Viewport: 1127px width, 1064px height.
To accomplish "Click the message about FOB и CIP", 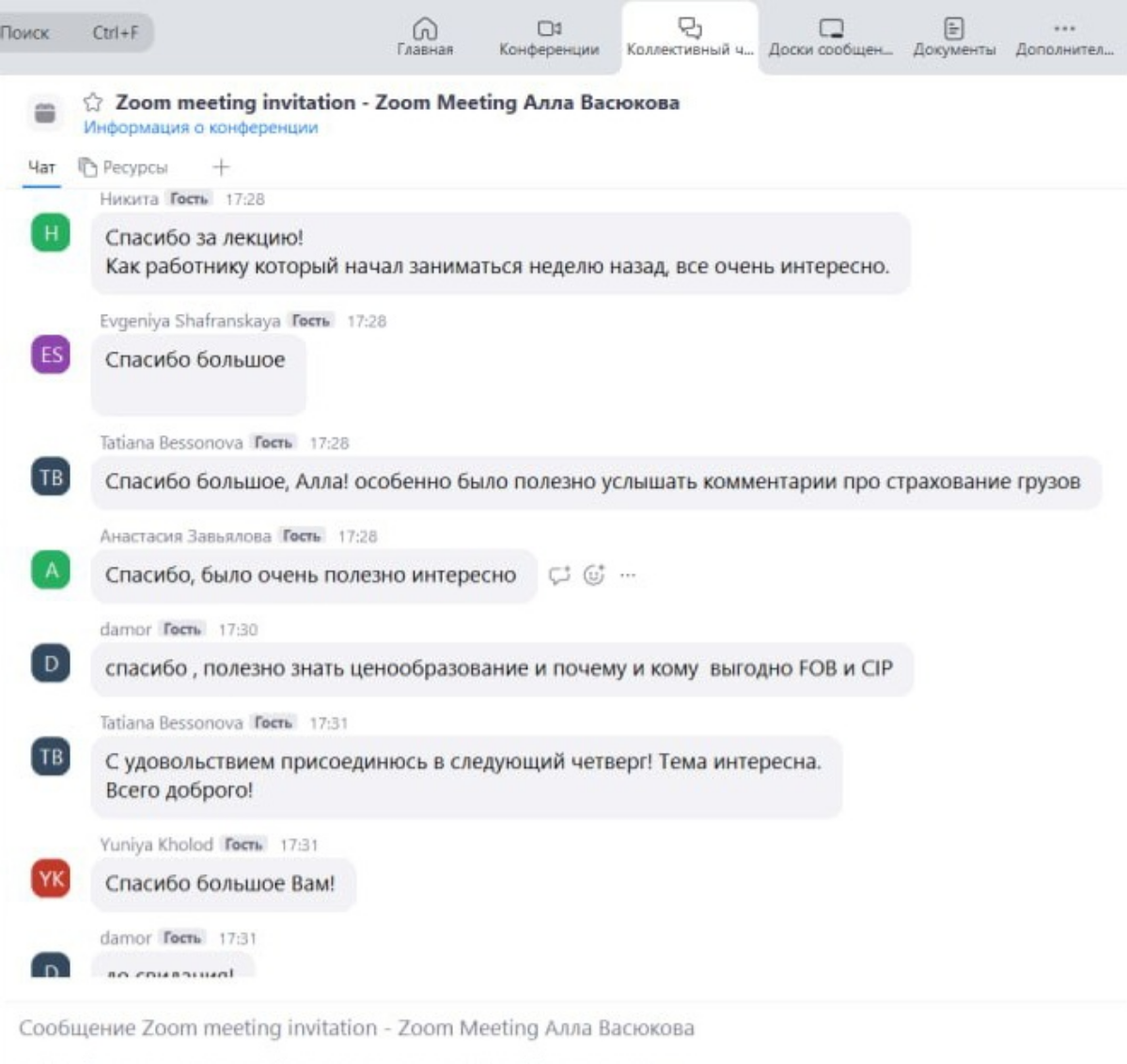I will [x=502, y=668].
